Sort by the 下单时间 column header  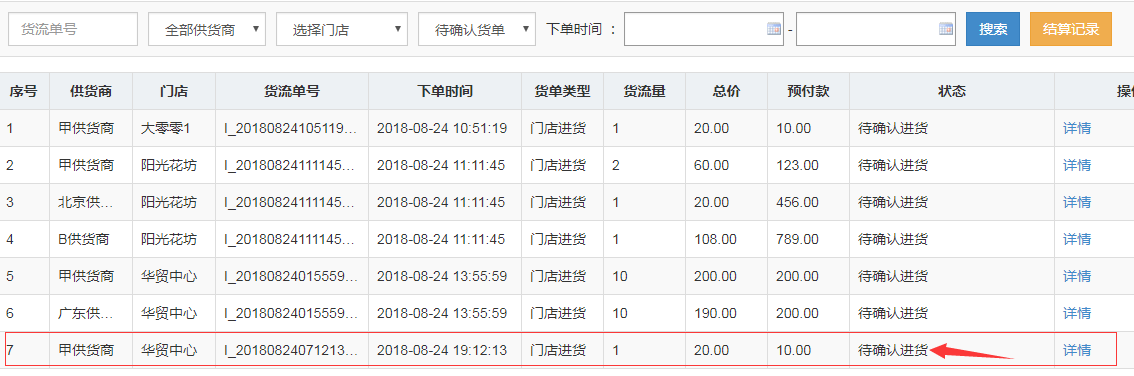445,91
